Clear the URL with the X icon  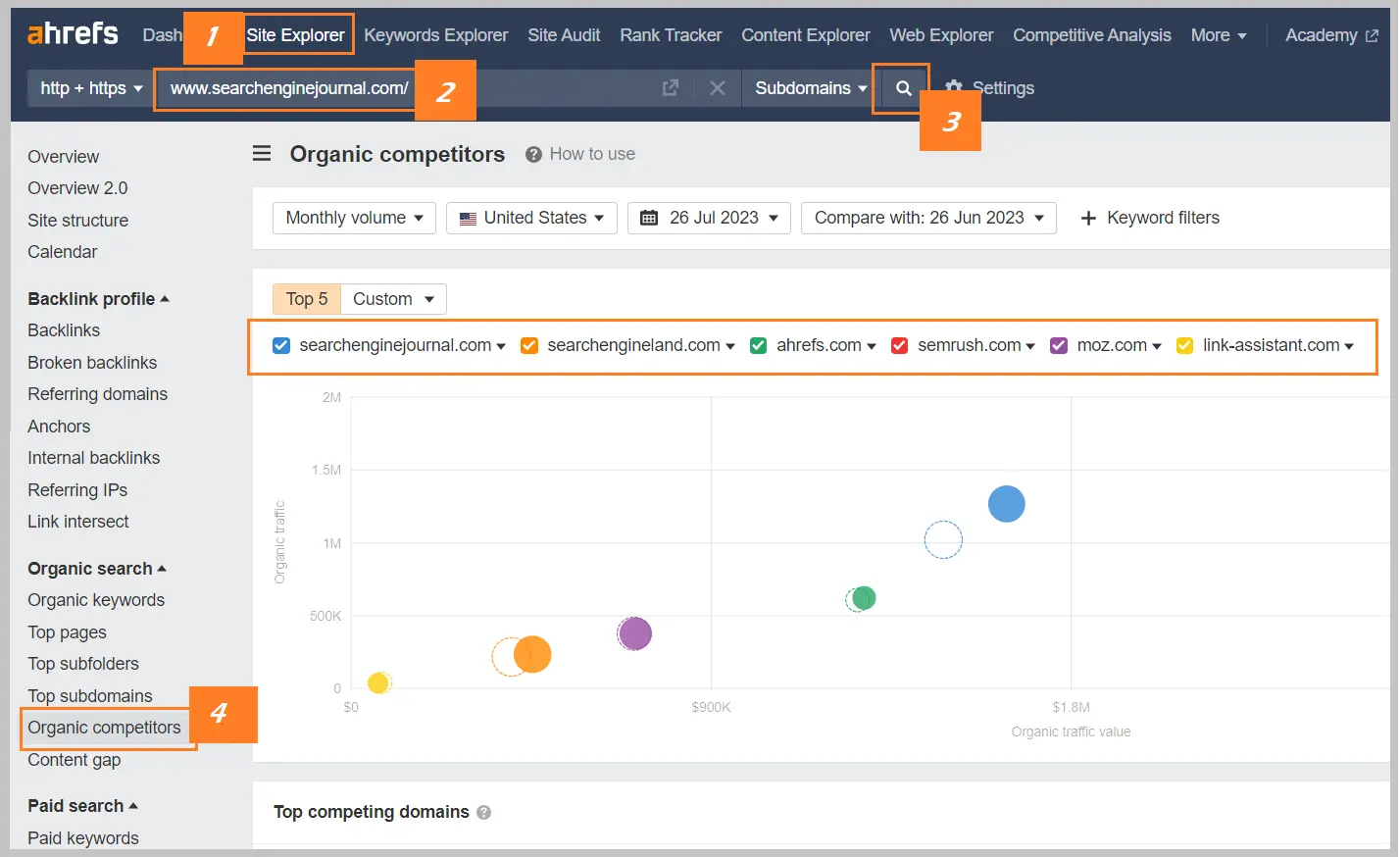tap(718, 88)
